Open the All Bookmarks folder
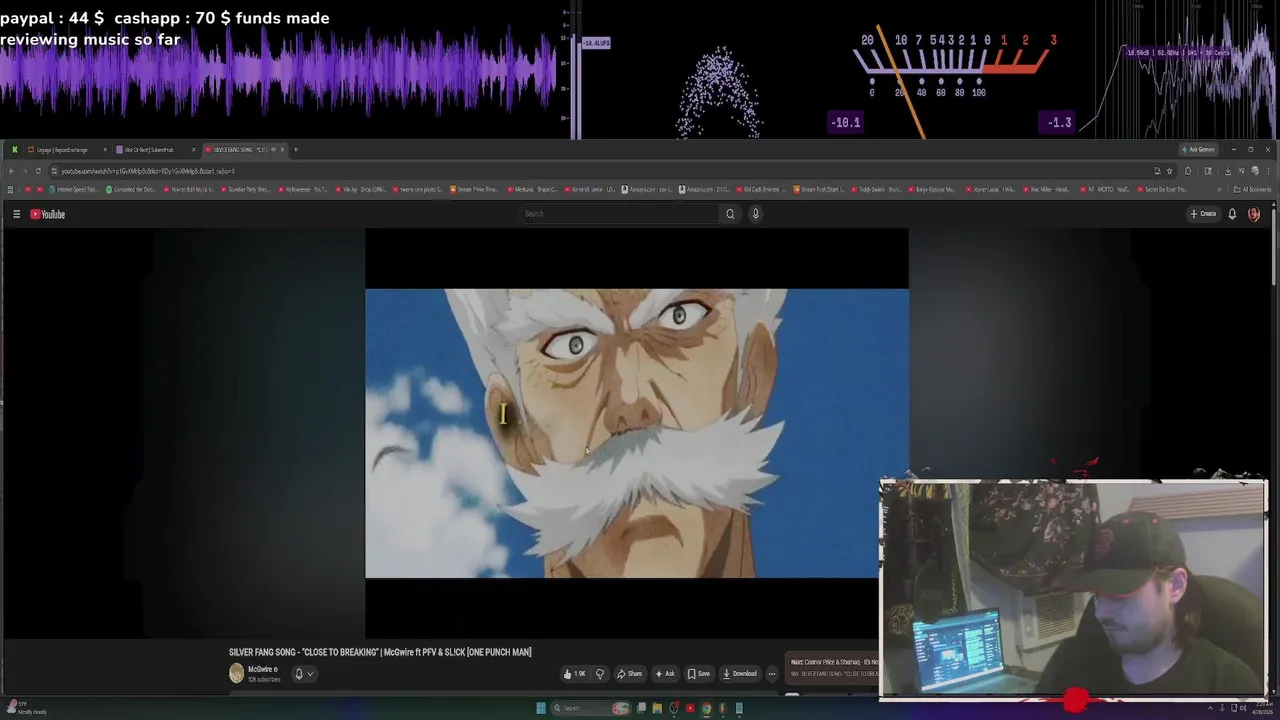Viewport: 1280px width, 720px height. [x=1252, y=189]
